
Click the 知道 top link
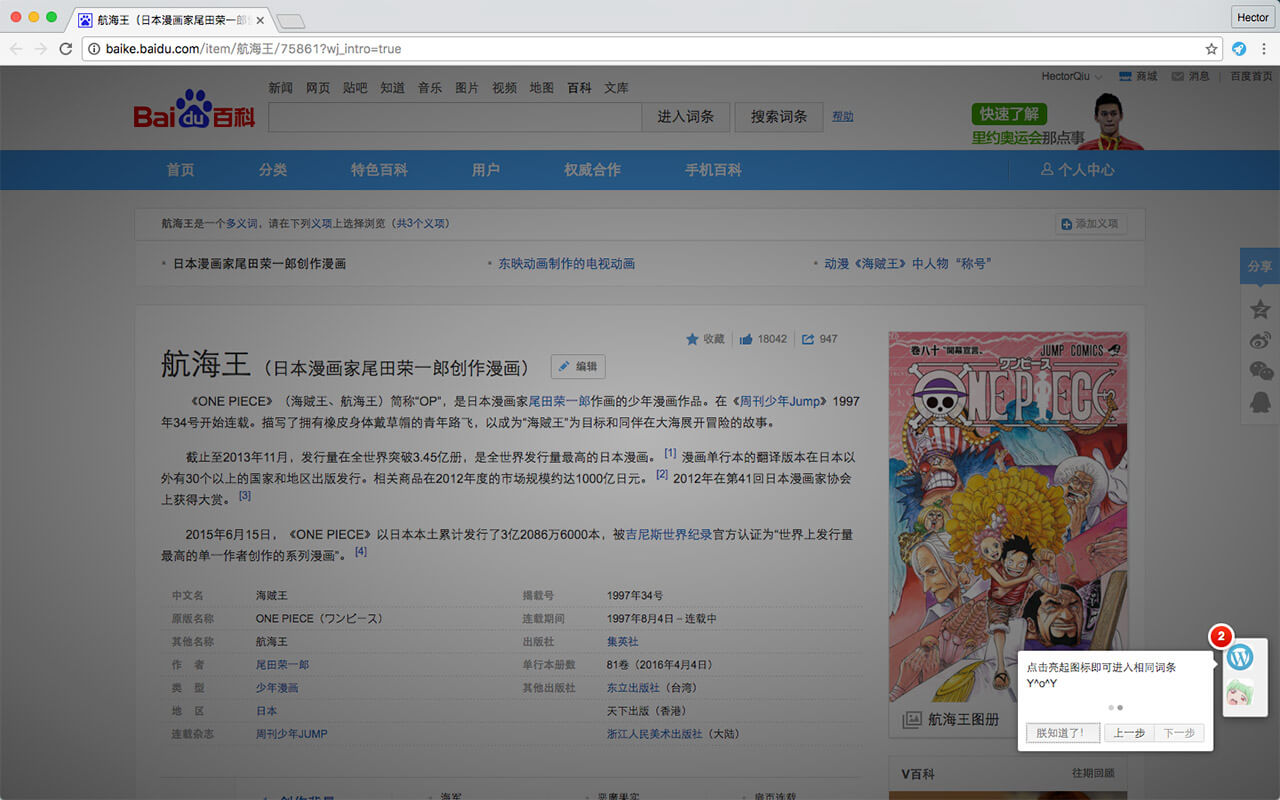click(392, 88)
